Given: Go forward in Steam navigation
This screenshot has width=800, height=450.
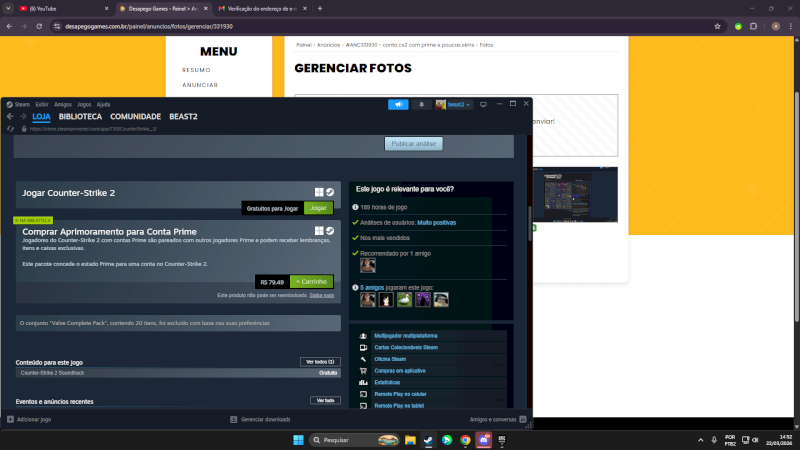Looking at the screenshot, I should [23, 117].
